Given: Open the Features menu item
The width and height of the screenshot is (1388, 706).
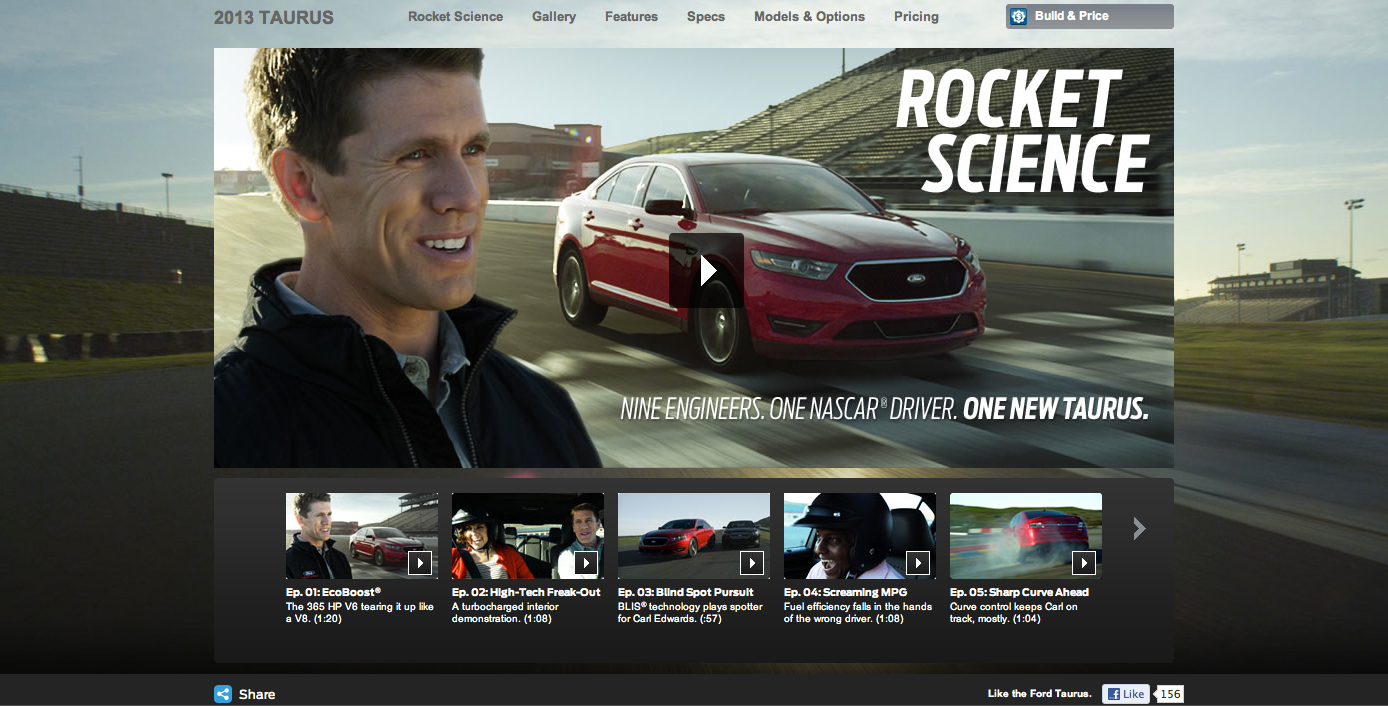Looking at the screenshot, I should click(x=632, y=17).
